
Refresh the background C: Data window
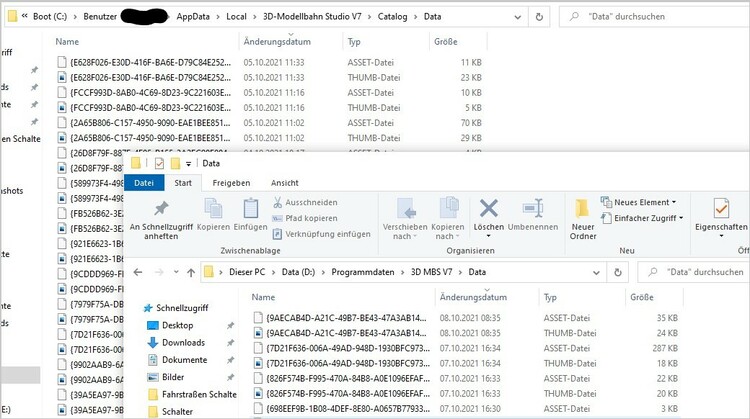tap(539, 17)
